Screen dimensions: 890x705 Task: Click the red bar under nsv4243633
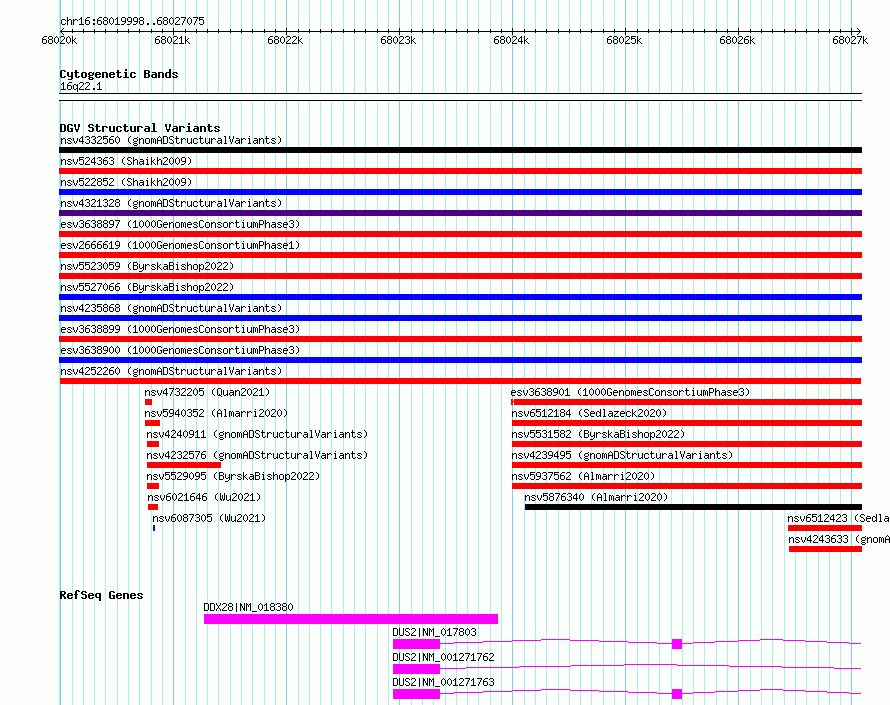tap(825, 549)
